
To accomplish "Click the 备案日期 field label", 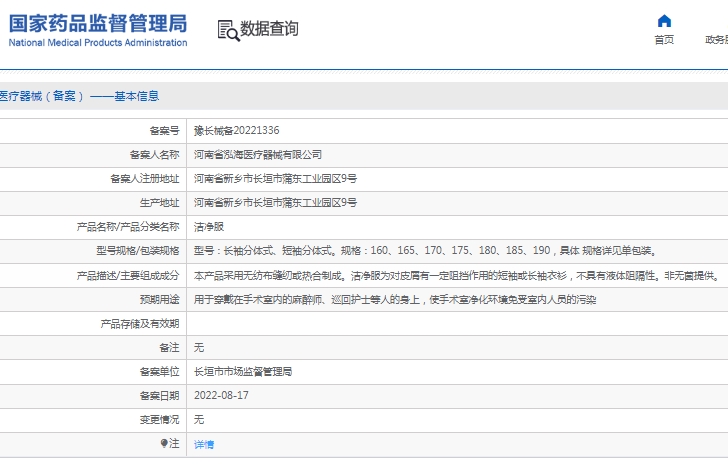I will click(160, 396).
